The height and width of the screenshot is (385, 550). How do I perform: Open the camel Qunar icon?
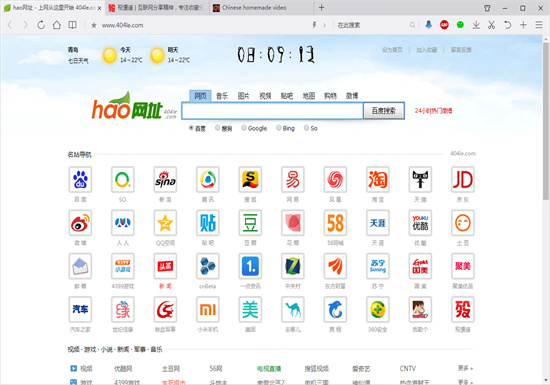click(293, 309)
